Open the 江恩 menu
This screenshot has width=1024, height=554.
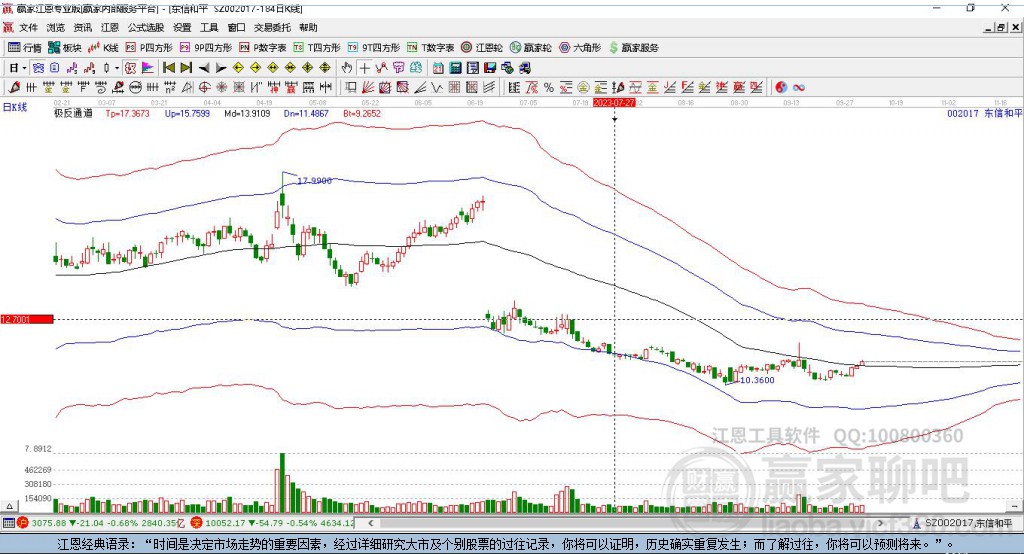pyautogui.click(x=110, y=27)
